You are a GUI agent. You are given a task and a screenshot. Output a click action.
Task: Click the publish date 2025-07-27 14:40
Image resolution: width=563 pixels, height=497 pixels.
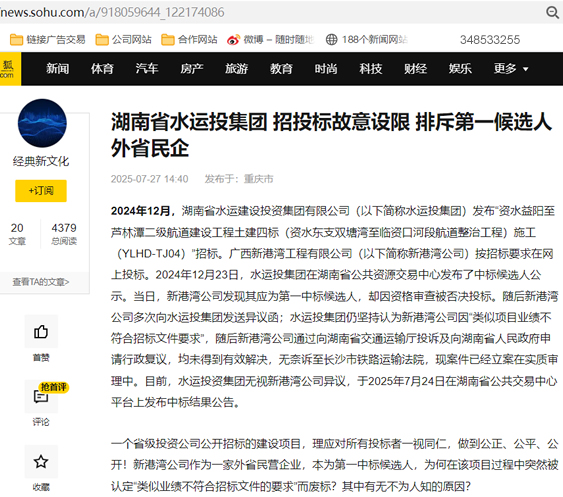tap(149, 179)
